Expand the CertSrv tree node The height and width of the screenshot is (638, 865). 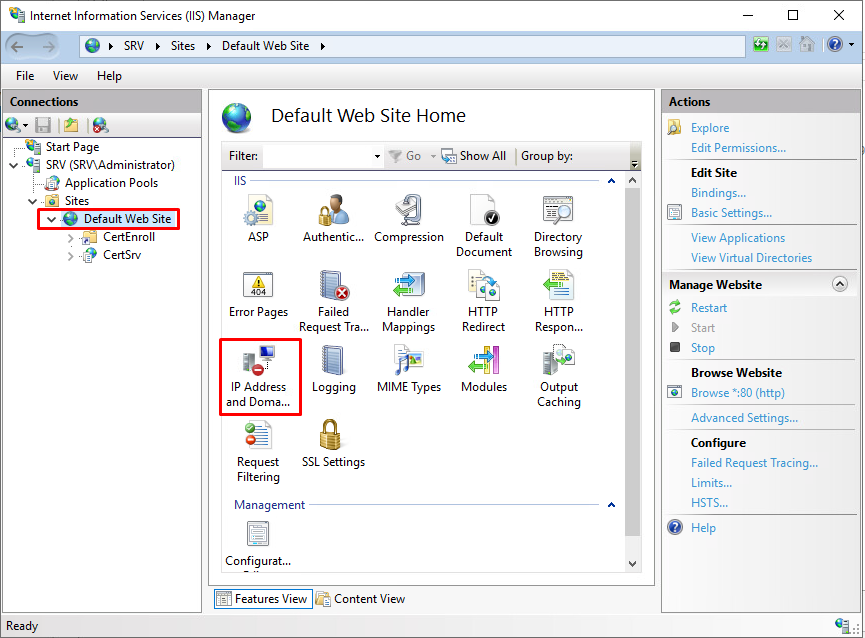click(70, 256)
